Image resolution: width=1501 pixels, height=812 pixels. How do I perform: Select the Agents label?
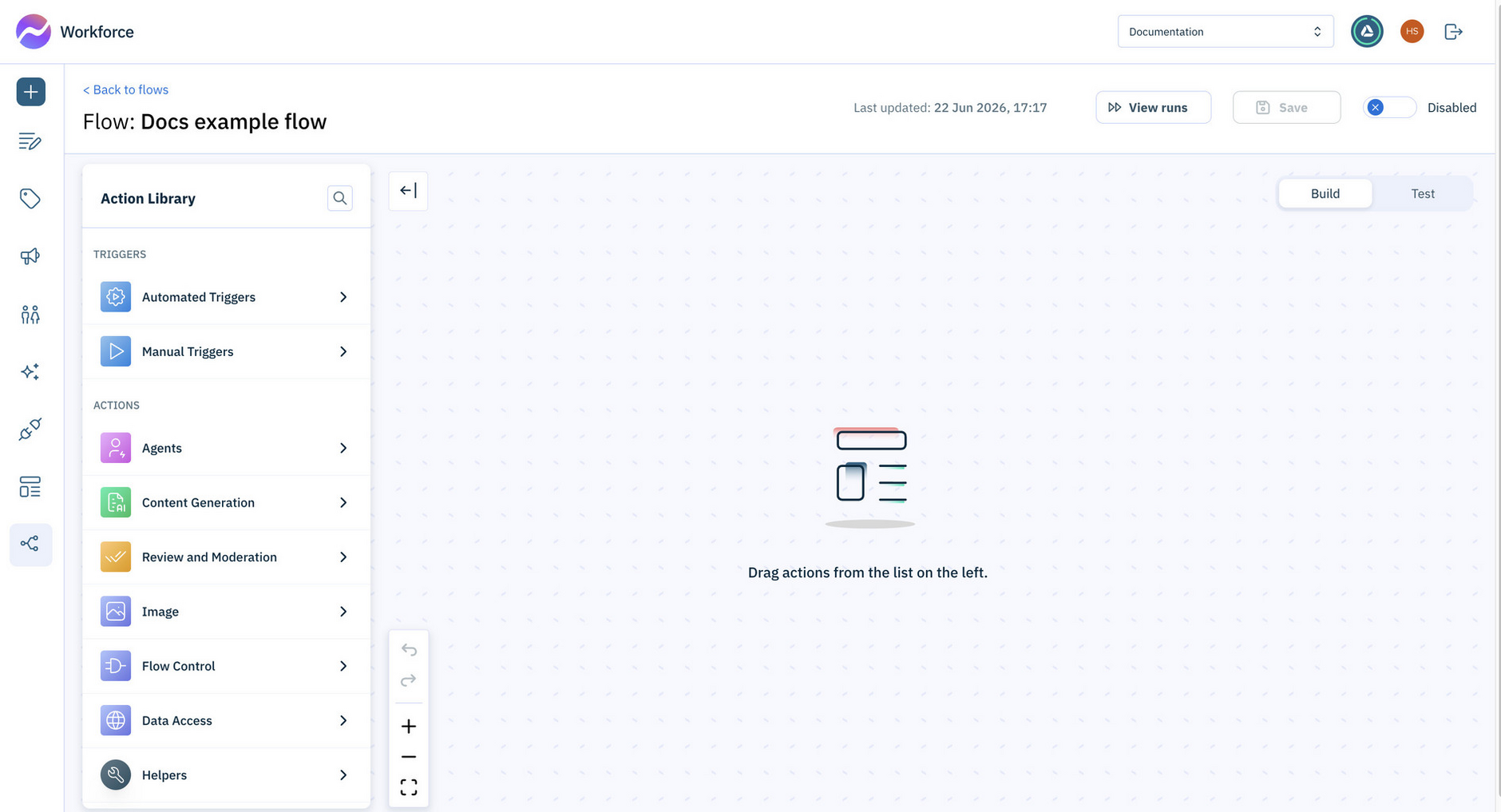[x=162, y=448]
